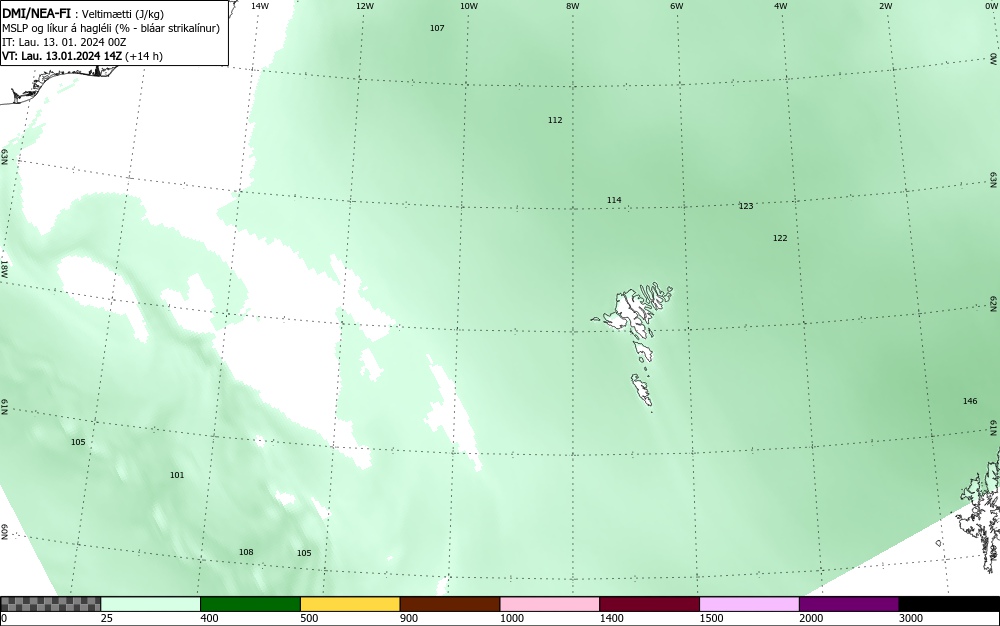Click the map value 107
1000x626 pixels.
pyautogui.click(x=437, y=28)
